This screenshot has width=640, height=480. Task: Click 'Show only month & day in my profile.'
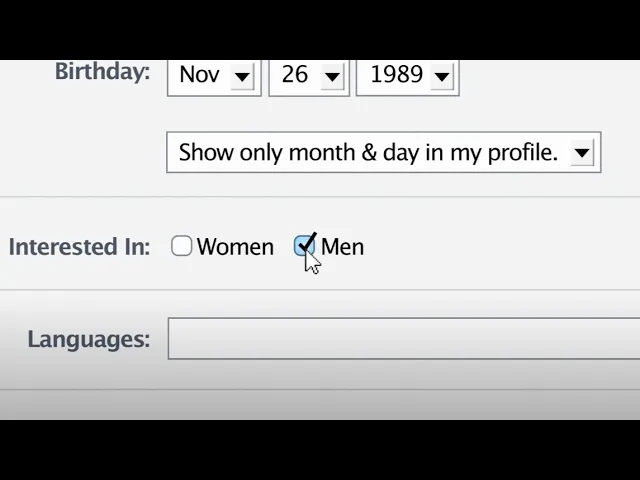pyautogui.click(x=368, y=152)
